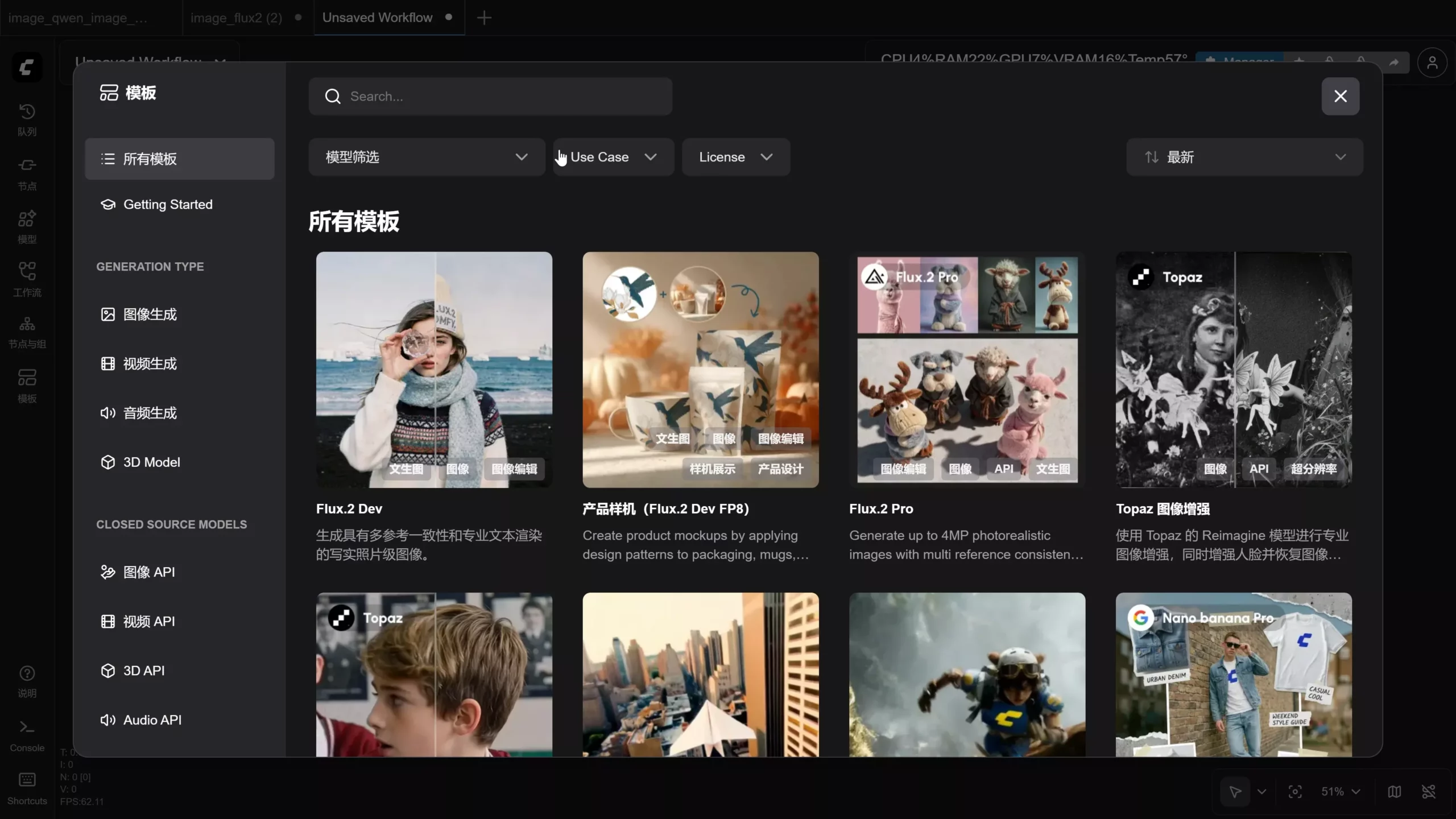Viewport: 1456px width, 819px height.
Task: Open the 队列 queue panel in sidebar
Action: pyautogui.click(x=26, y=118)
